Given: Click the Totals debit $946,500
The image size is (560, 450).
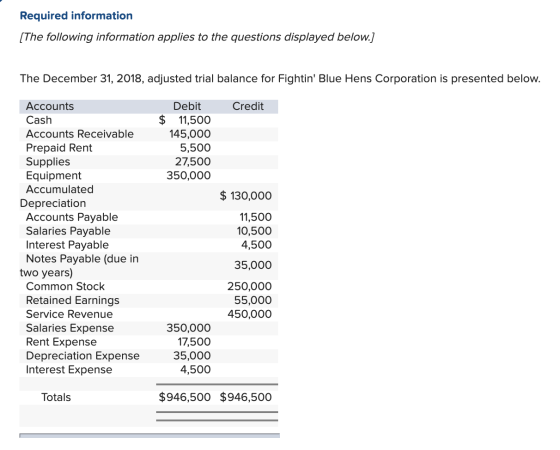Looking at the screenshot, I should [185, 397].
